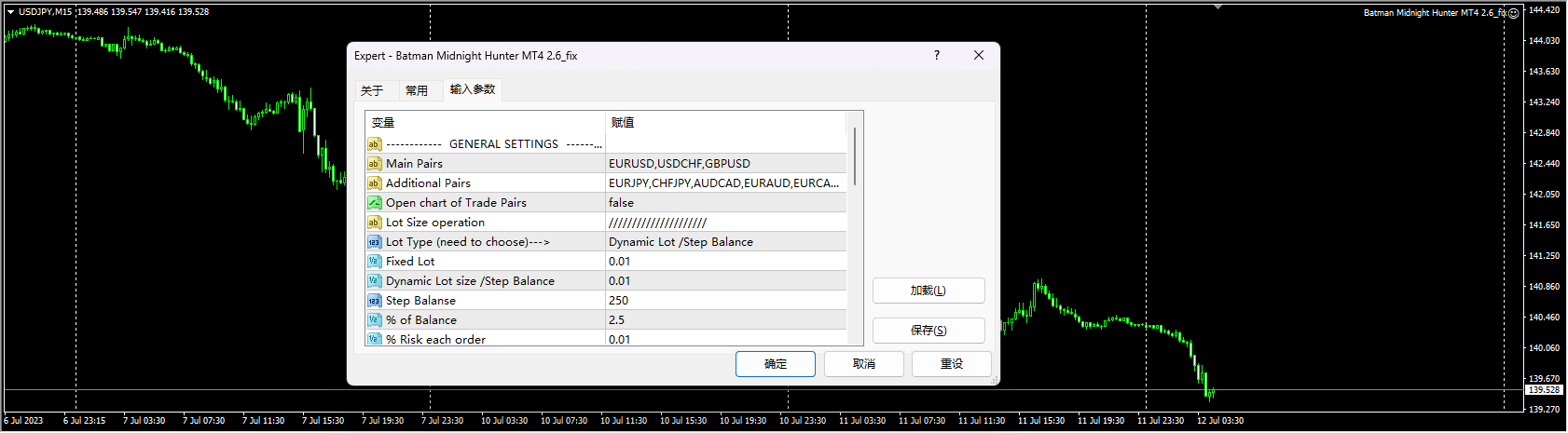Switch to the 关于 tab
1568x433 pixels.
coord(372,90)
